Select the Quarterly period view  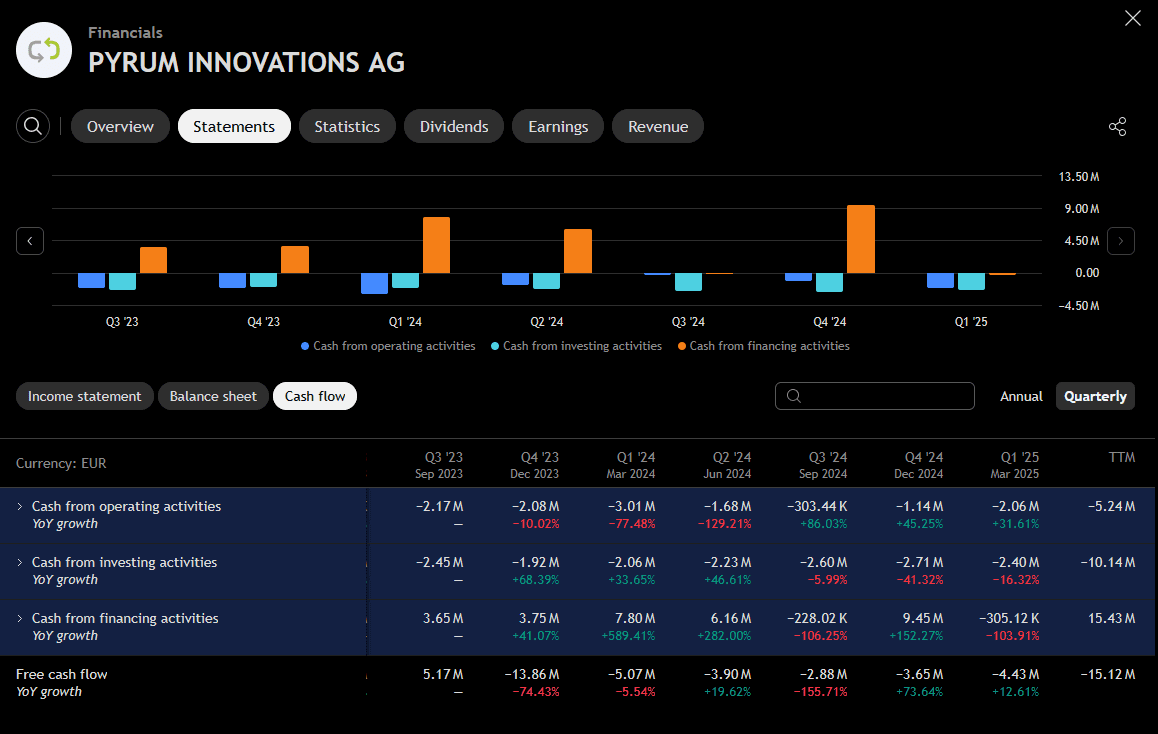1095,396
